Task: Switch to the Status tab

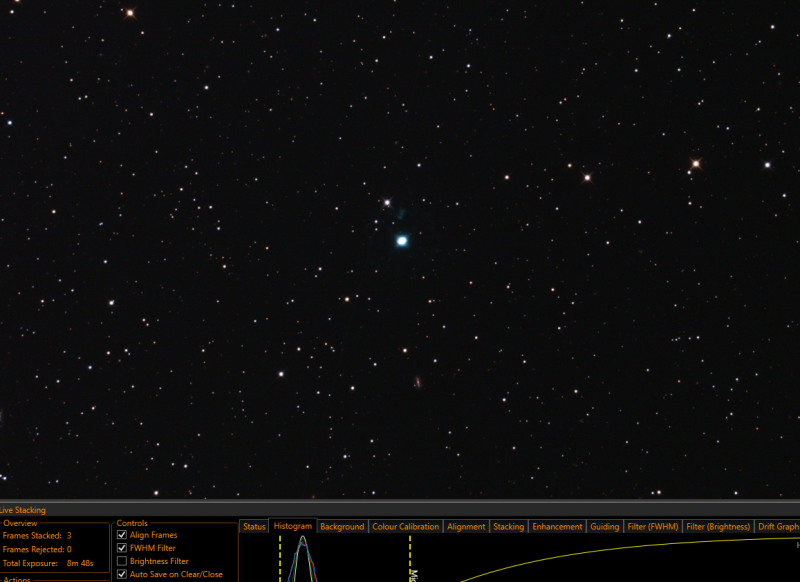Action: pos(254,526)
